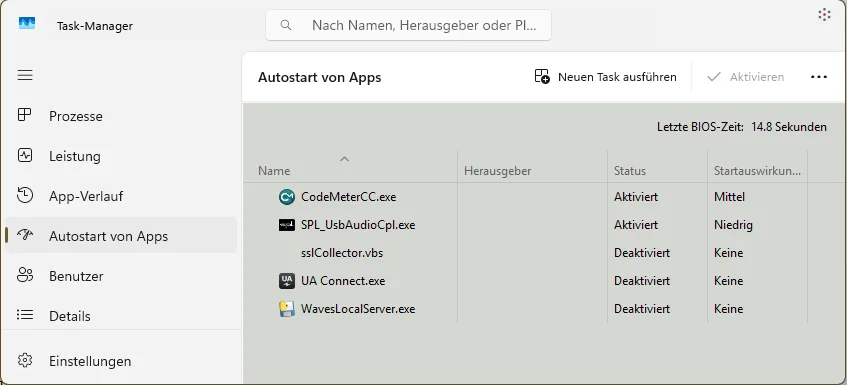847x385 pixels.
Task: Open the three-dot more options menu
Action: pyautogui.click(x=819, y=77)
